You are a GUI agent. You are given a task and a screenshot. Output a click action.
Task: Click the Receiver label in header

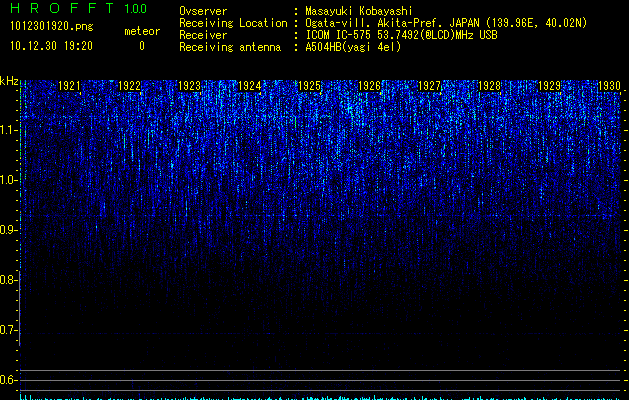pyautogui.click(x=203, y=35)
